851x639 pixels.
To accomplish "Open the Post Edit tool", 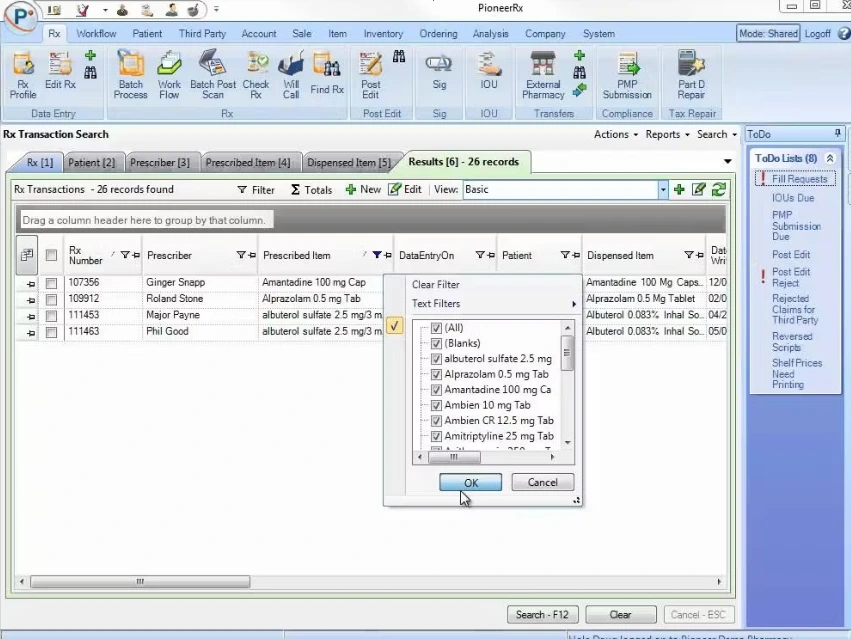I will (371, 76).
